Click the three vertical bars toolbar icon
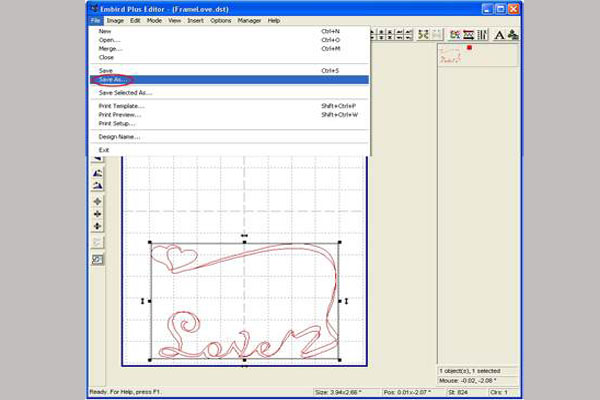Viewport: 600px width, 400px height. tap(481, 34)
